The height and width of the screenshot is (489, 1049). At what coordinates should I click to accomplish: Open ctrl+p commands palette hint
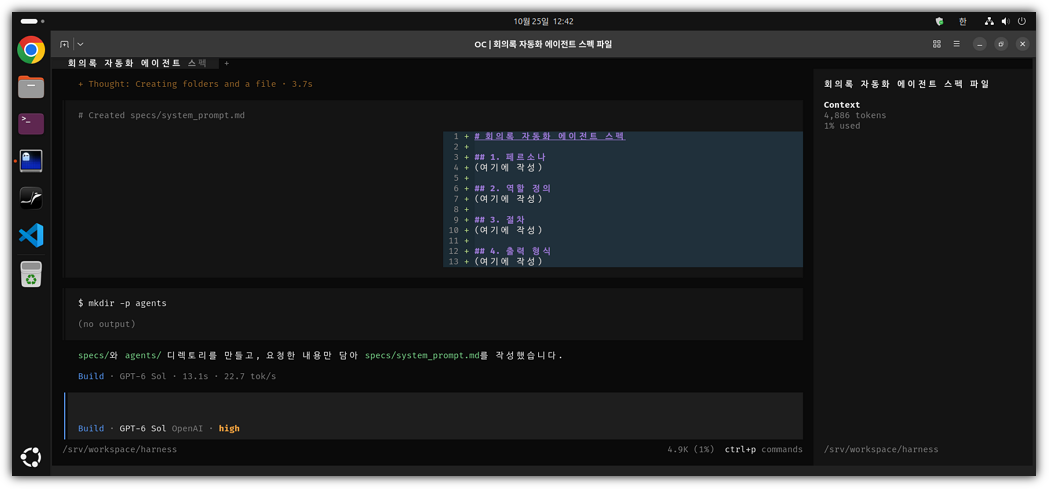click(x=763, y=450)
